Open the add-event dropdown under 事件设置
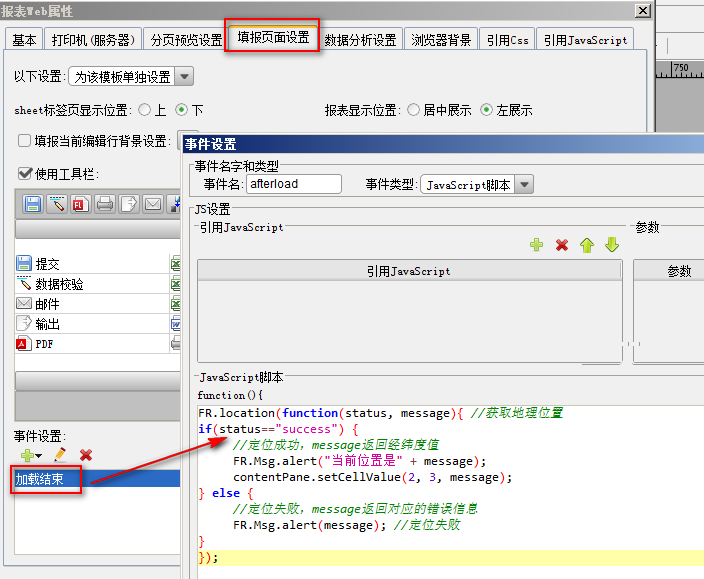This screenshot has width=704, height=579. click(30, 455)
